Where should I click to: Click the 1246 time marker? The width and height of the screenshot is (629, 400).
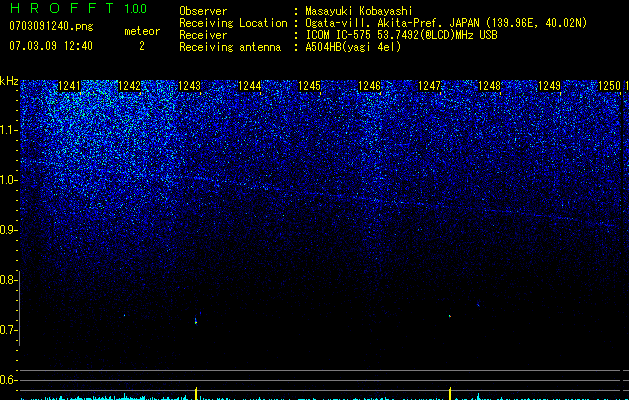pos(369,86)
